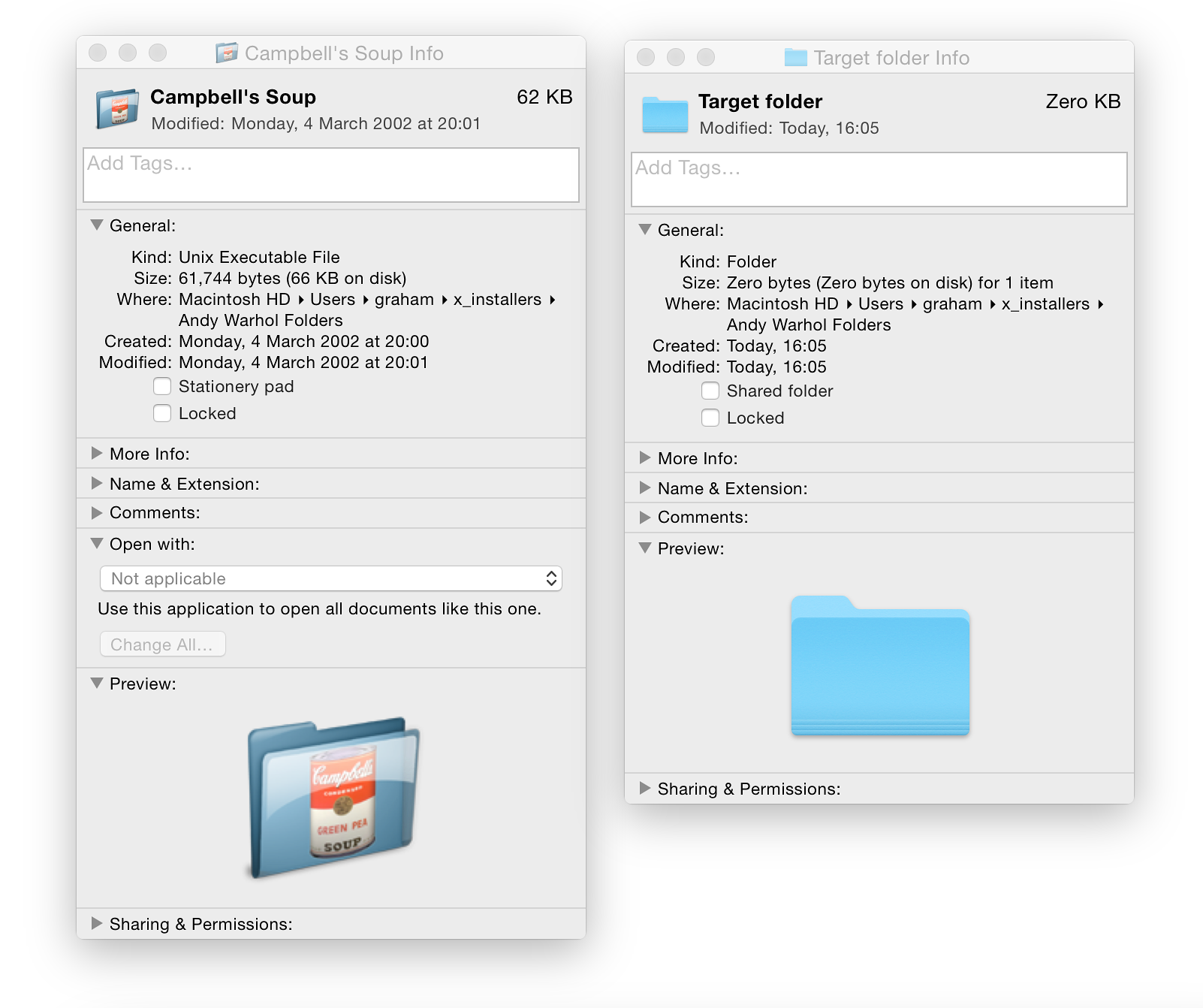The image size is (1203, 1008).
Task: Expand Comments in Campbell's Soup Info
Action: tap(96, 512)
